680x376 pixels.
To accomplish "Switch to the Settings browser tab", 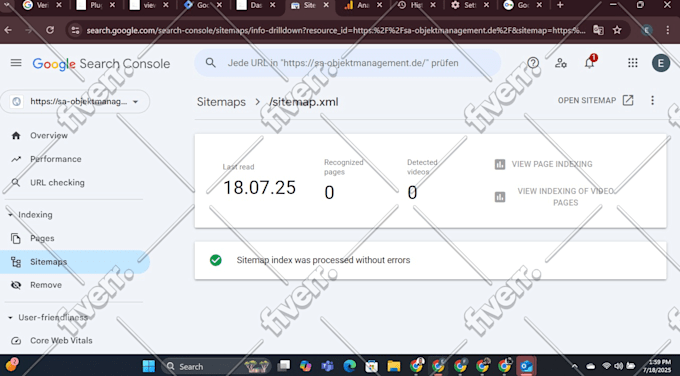I will (470, 5).
